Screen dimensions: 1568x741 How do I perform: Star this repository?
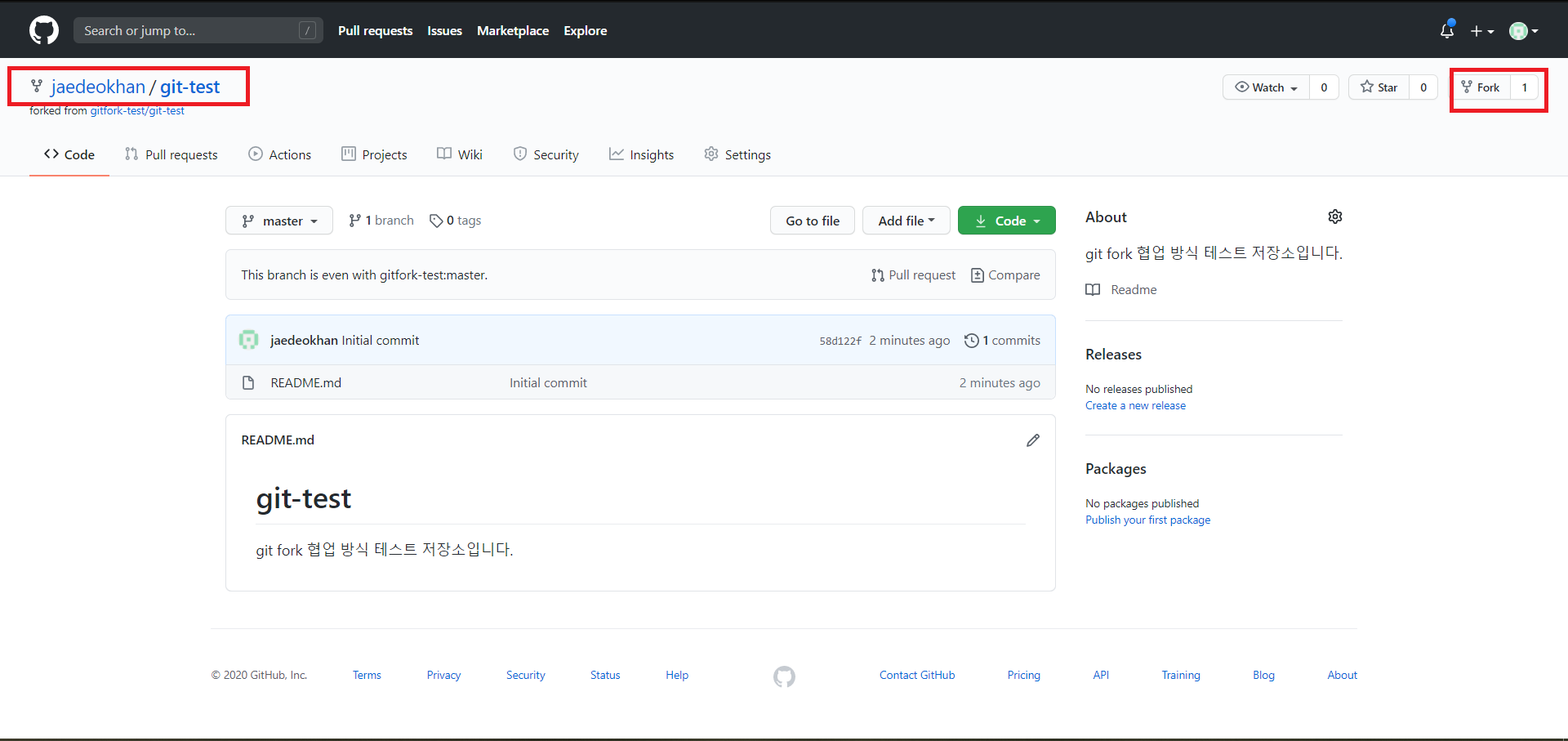point(1379,87)
